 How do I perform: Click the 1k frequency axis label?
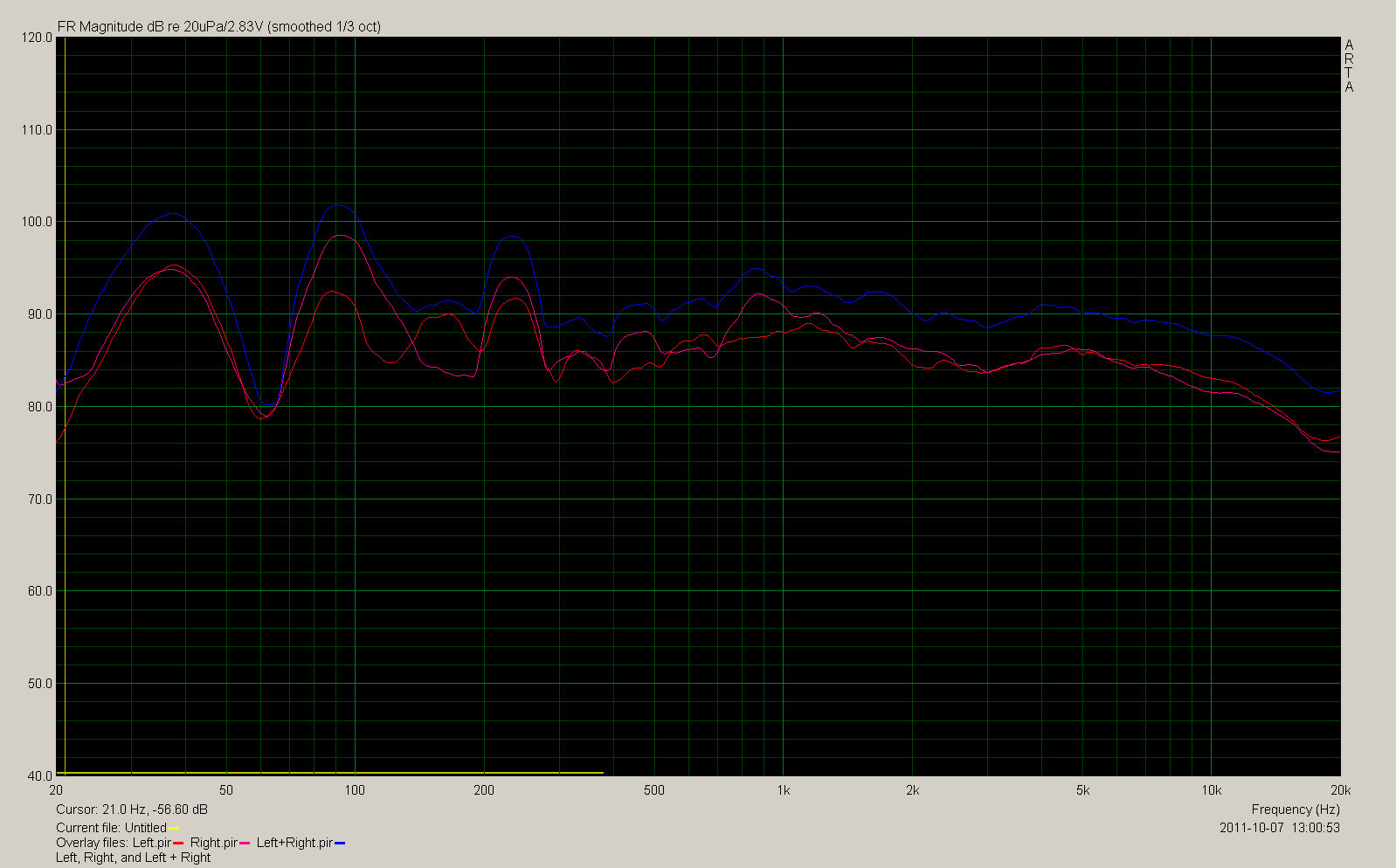[x=784, y=790]
